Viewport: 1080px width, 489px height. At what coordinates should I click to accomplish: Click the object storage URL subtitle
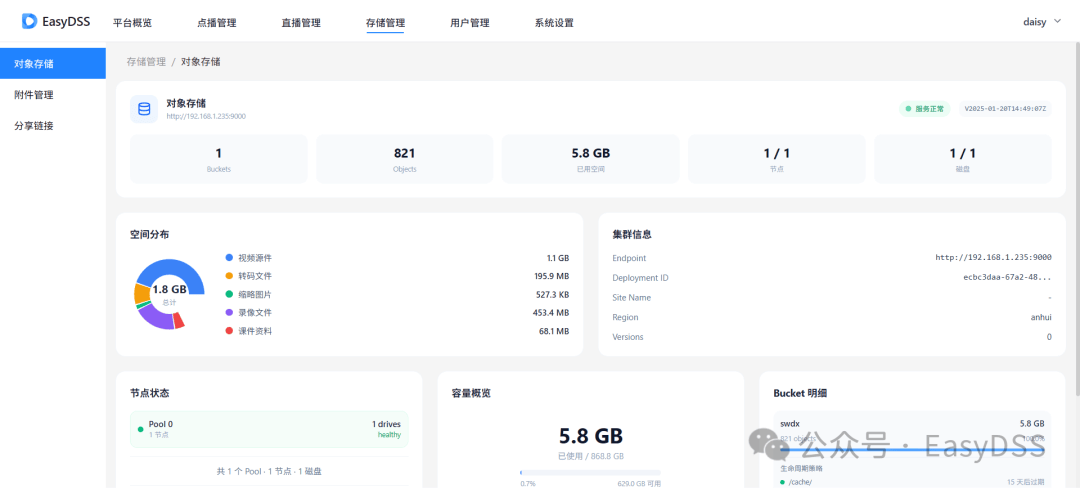(x=206, y=116)
